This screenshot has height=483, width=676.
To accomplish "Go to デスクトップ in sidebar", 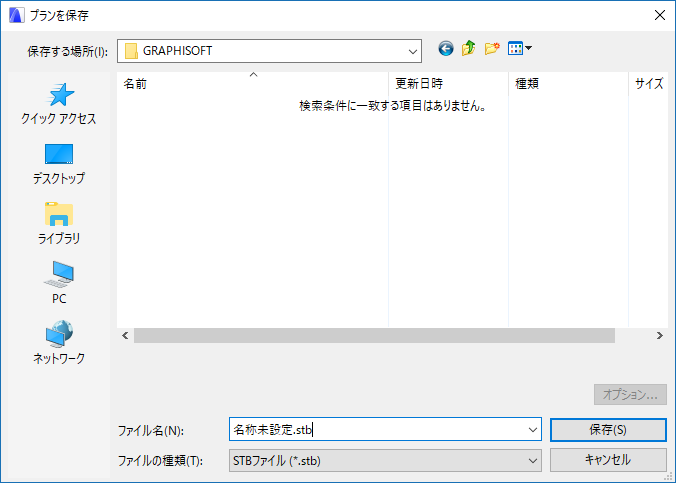I will click(59, 164).
